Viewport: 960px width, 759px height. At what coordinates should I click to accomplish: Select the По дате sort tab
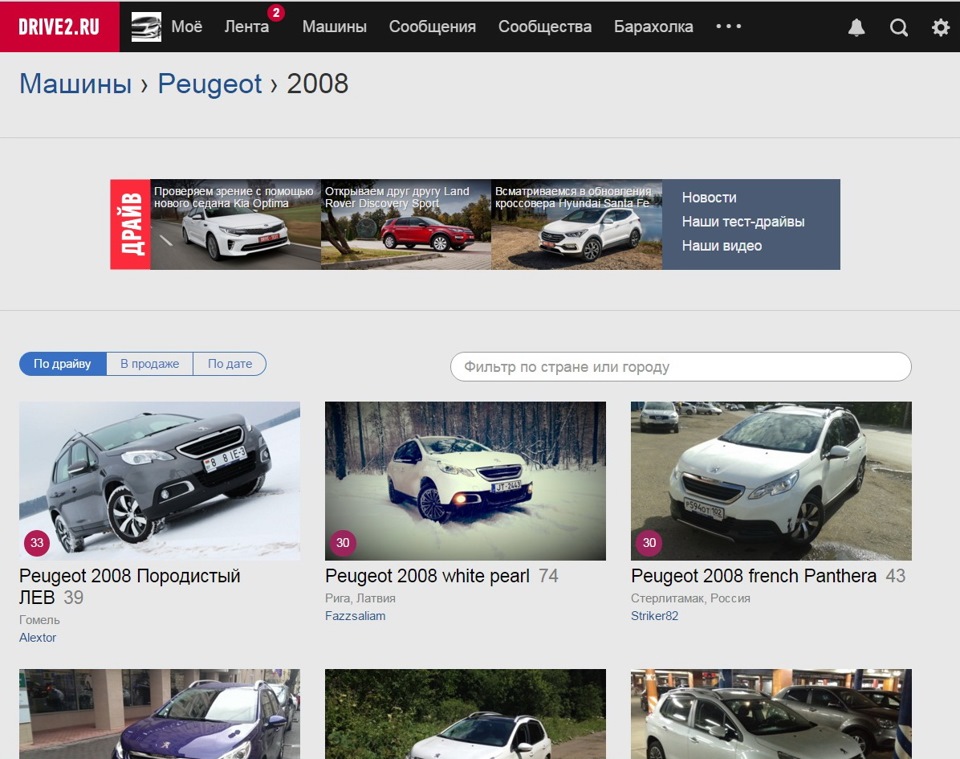[x=230, y=364]
